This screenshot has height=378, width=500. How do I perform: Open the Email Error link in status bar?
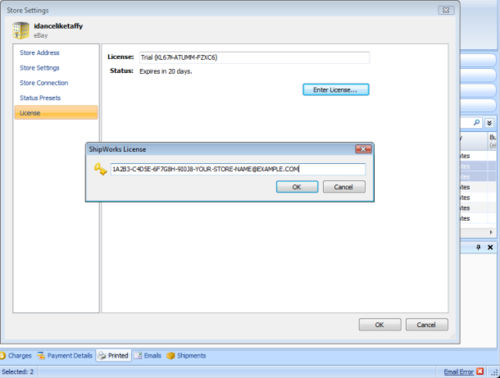coord(459,372)
